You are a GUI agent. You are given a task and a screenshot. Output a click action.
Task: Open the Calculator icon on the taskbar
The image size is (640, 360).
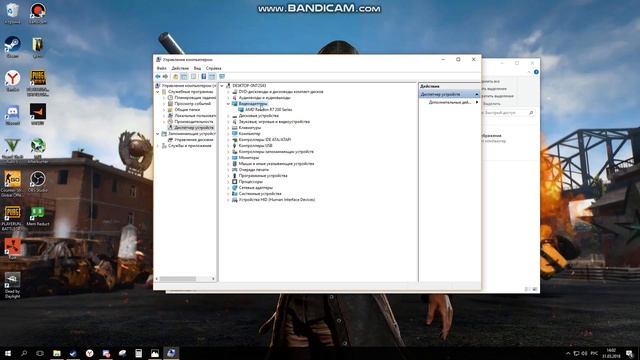pos(138,353)
